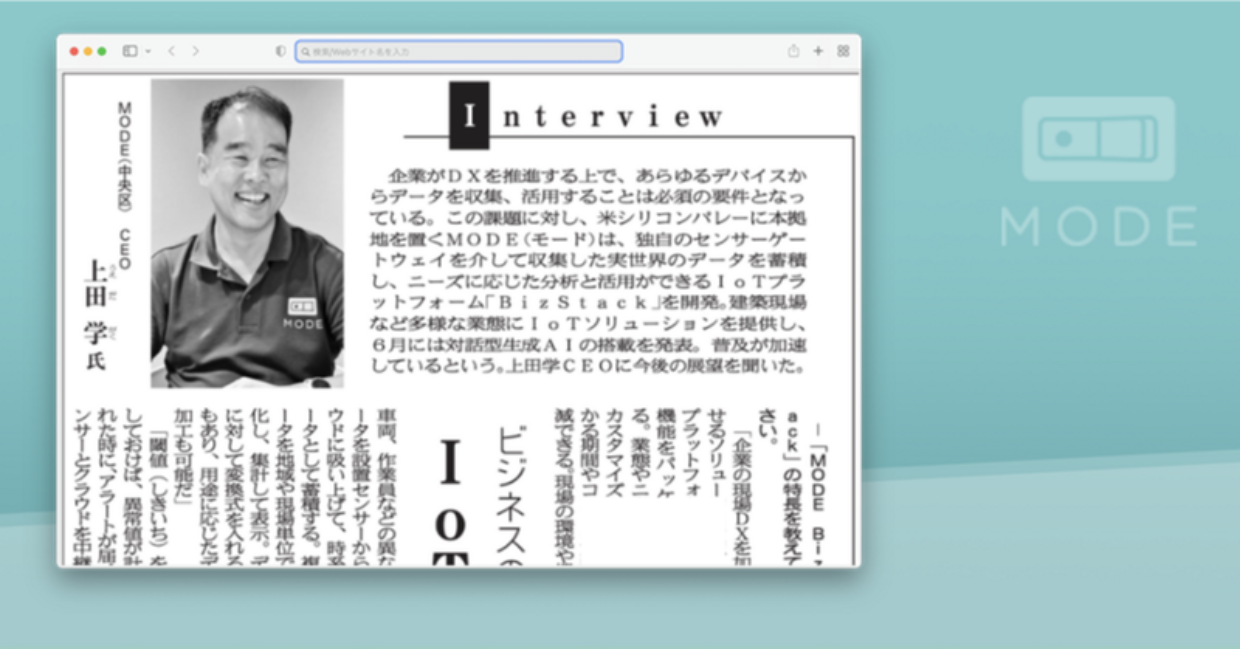Click the article introduction paragraph text
Screen dimensions: 1242x652
click(x=588, y=270)
